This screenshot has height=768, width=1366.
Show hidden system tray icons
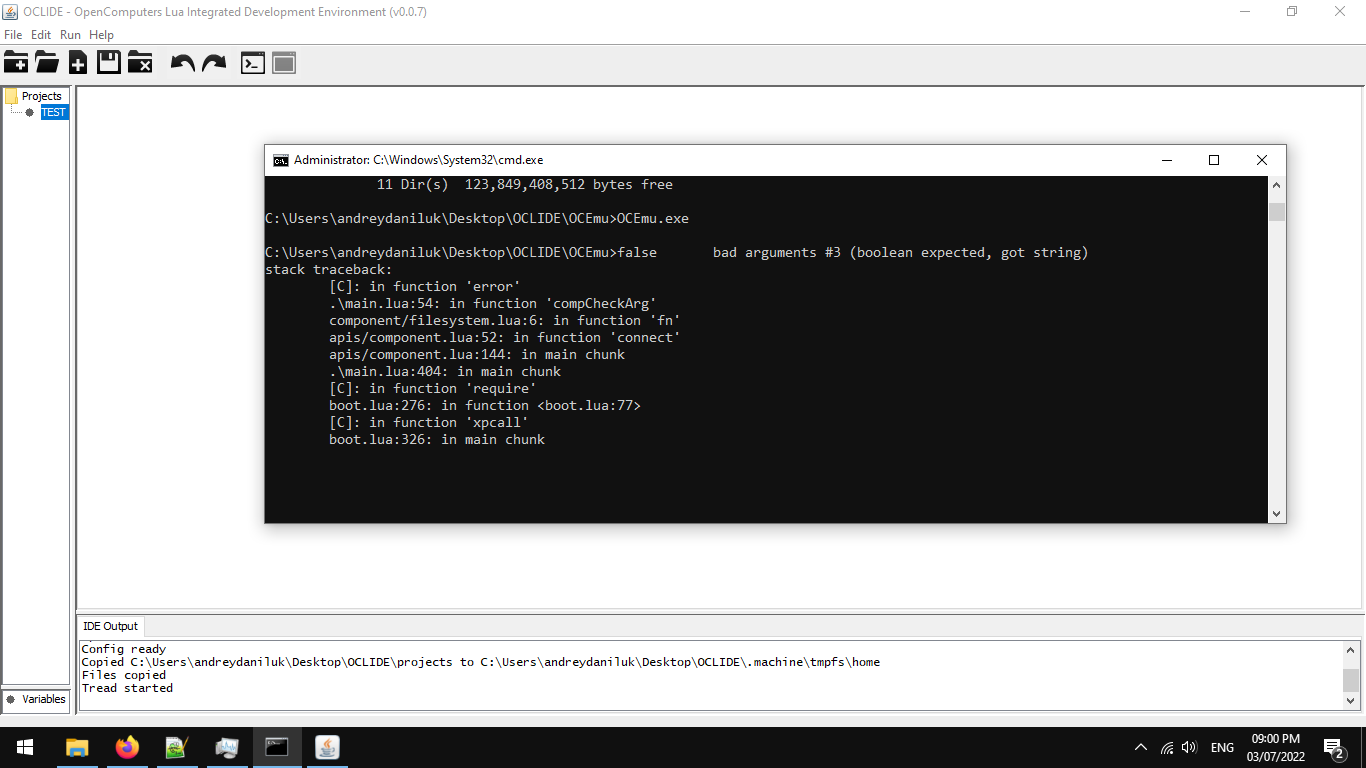1141,747
